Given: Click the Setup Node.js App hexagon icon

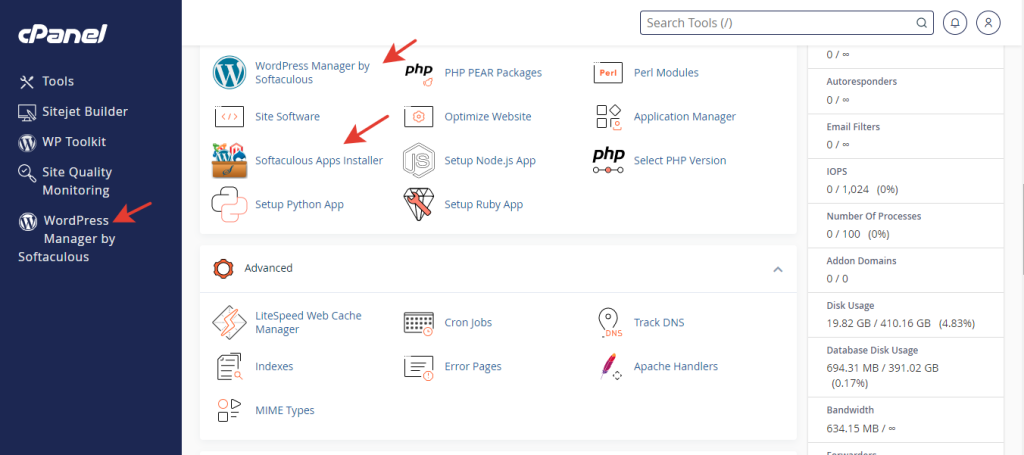Looking at the screenshot, I should coord(419,161).
